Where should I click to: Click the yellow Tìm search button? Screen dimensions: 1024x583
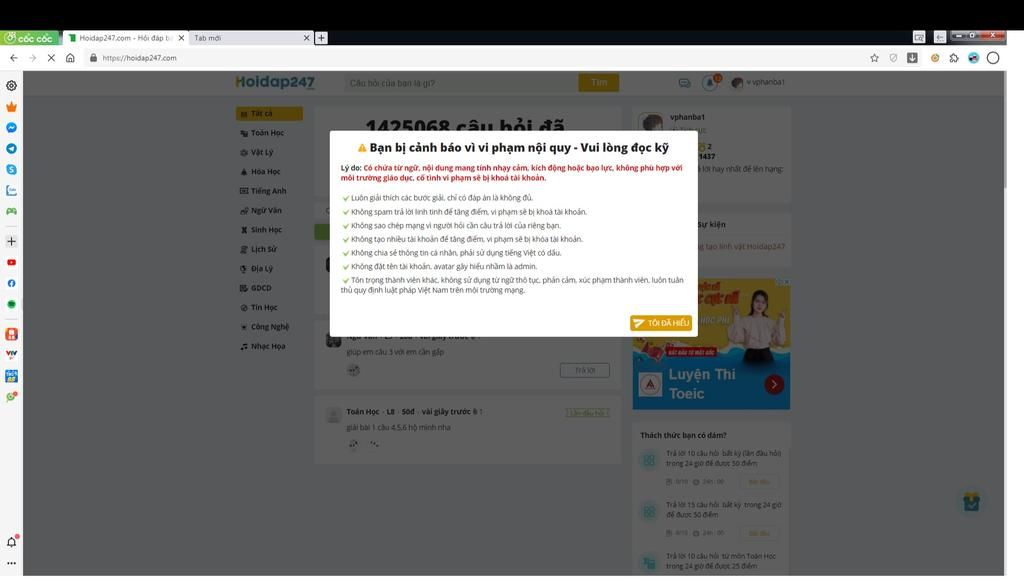pos(598,82)
